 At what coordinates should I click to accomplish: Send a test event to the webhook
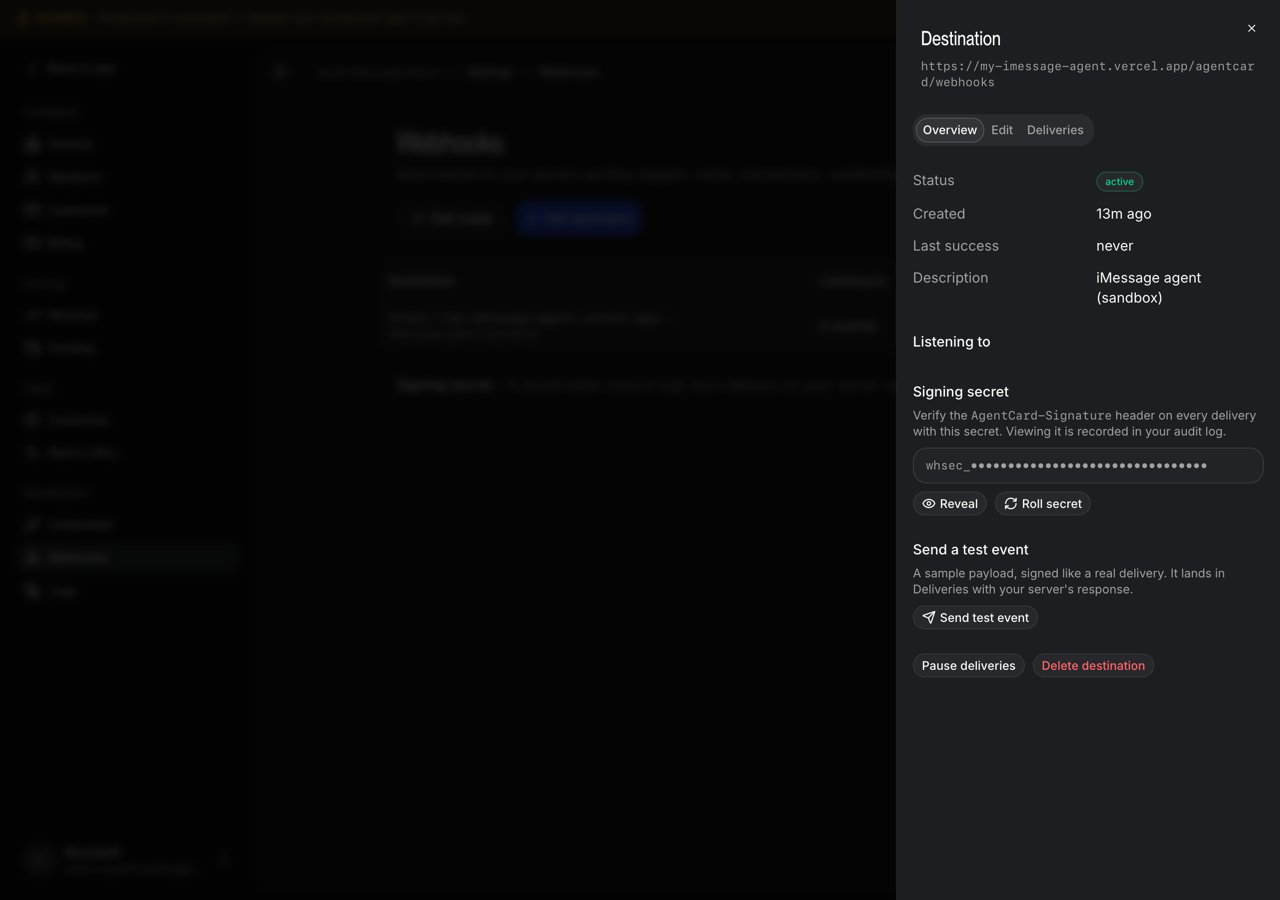pyautogui.click(x=975, y=618)
